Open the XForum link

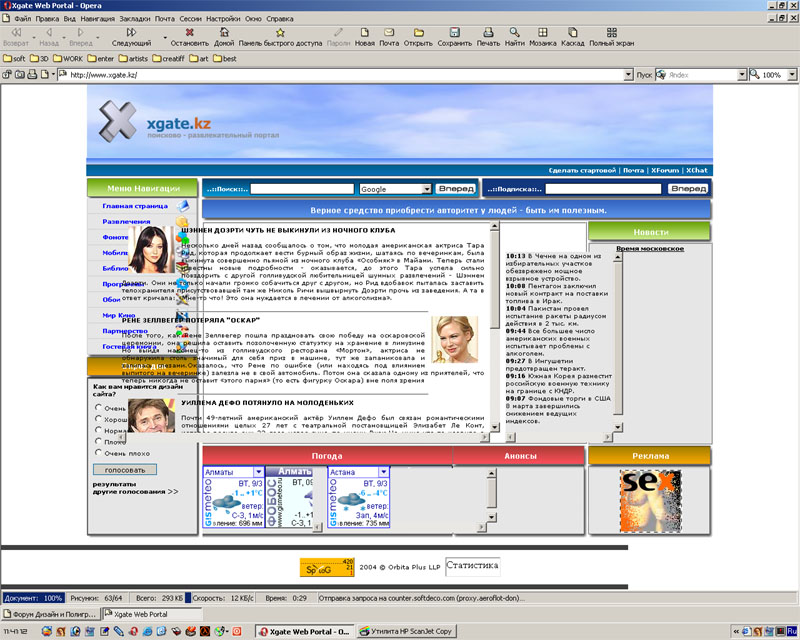coord(665,170)
